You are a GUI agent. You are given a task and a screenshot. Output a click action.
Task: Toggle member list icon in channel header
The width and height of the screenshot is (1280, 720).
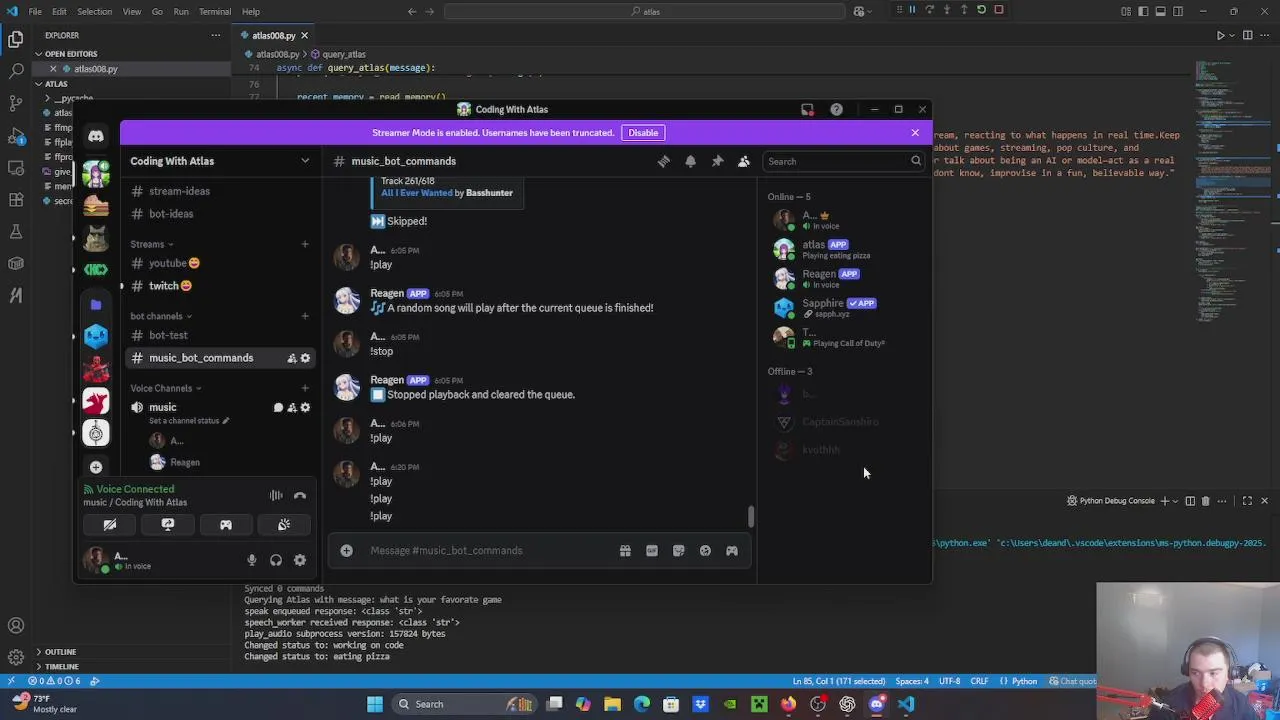(744, 161)
